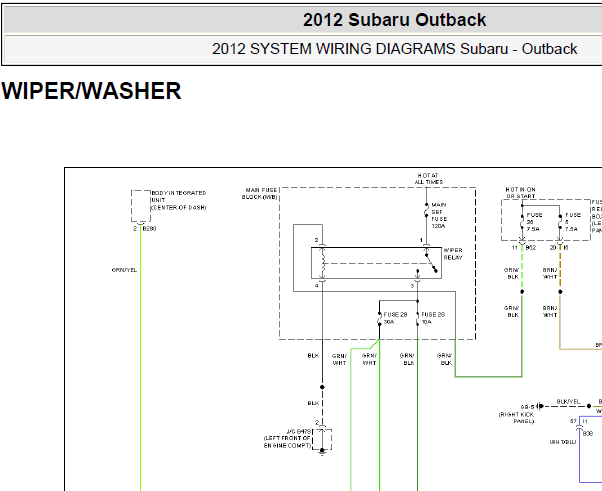Image resolution: width=602 pixels, height=491 pixels.
Task: Select the "B52" connector label
Action: click(x=530, y=248)
